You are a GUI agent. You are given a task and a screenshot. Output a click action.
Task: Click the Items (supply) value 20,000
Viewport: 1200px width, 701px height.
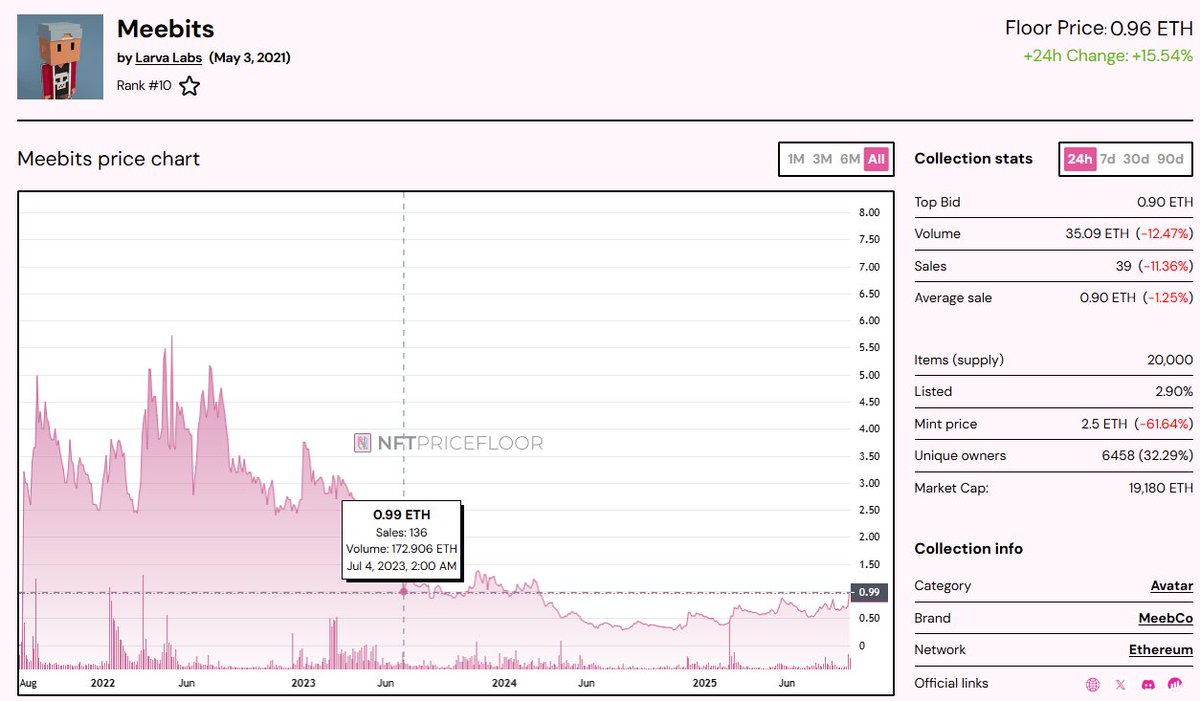tap(1170, 360)
